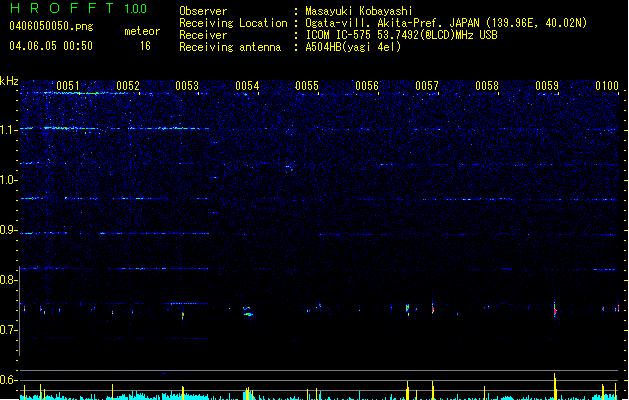
Task: Click the 0051 time marker
Action: [x=68, y=85]
